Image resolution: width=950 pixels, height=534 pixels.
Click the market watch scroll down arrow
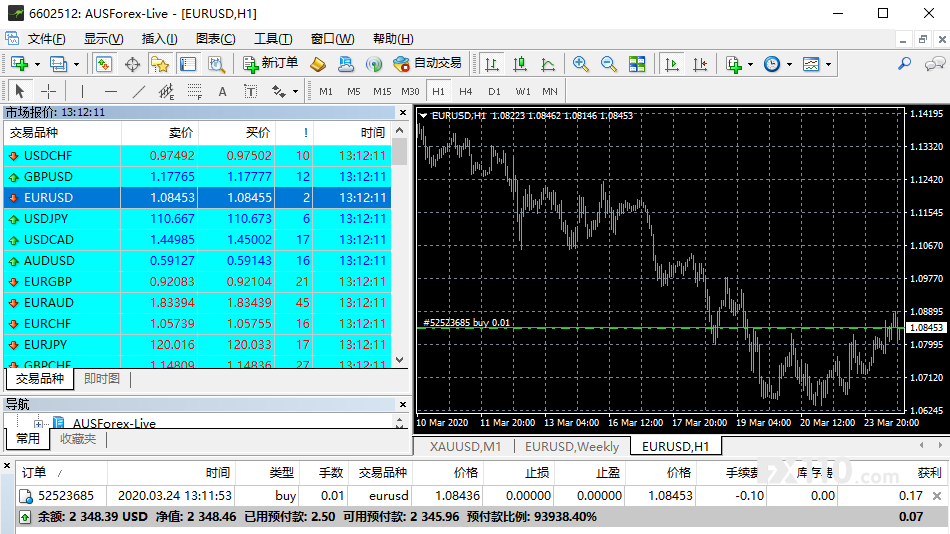(399, 359)
